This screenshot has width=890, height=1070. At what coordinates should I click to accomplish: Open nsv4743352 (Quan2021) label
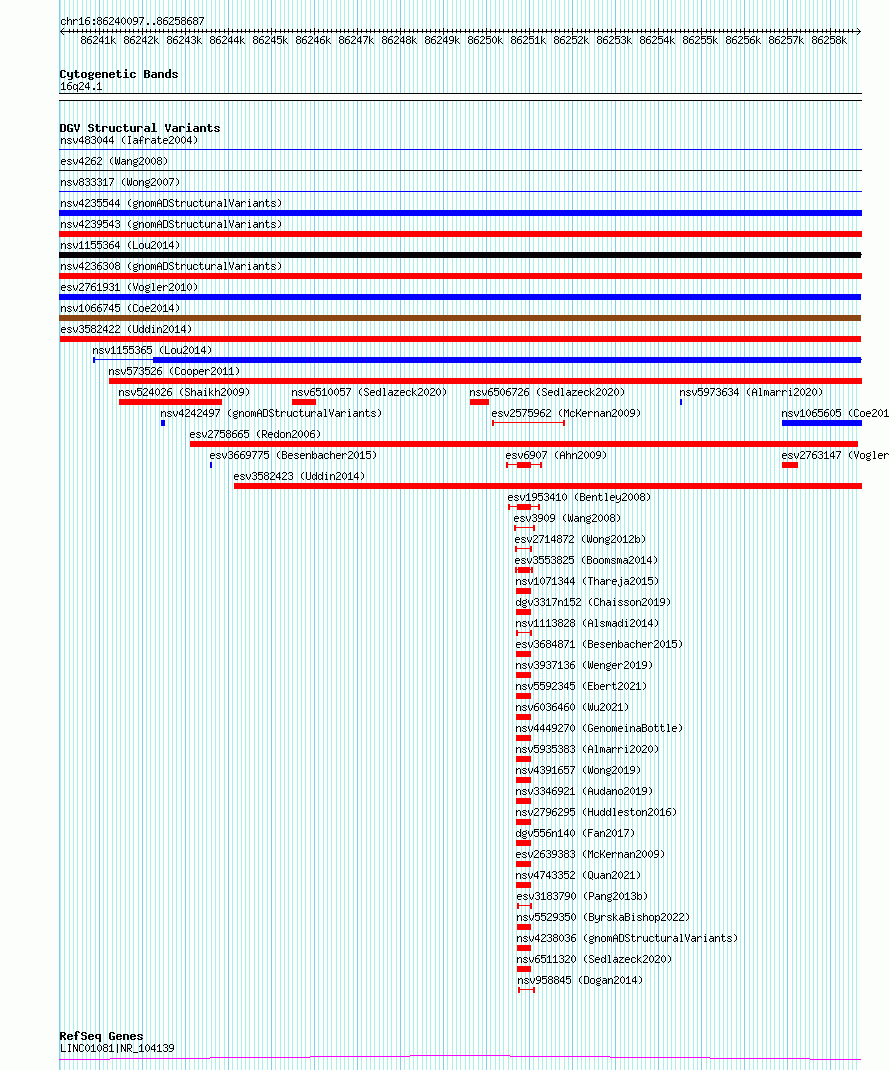pos(579,876)
